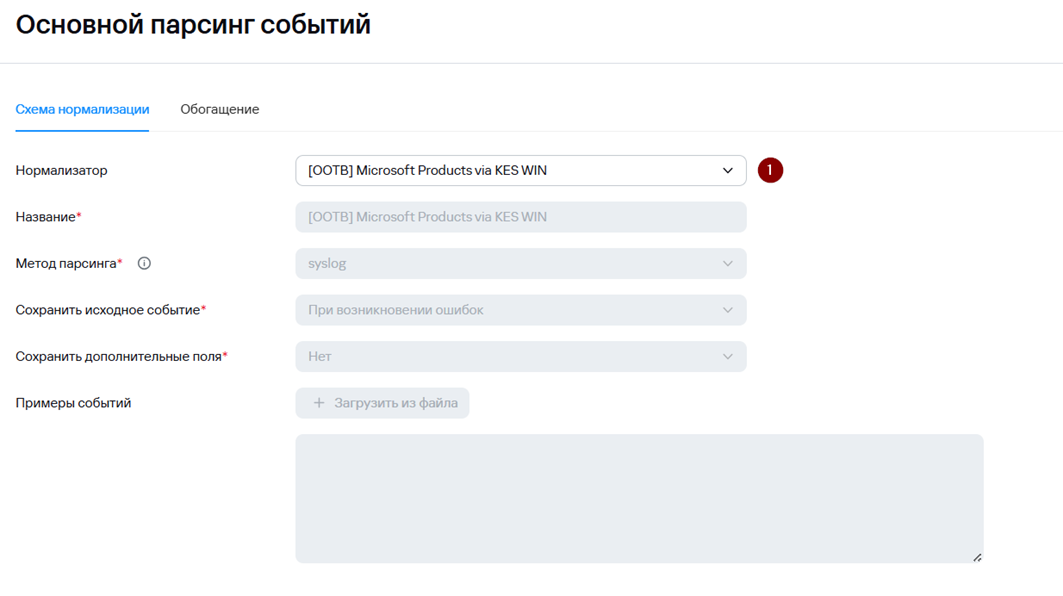Click the Название input field
The height and width of the screenshot is (596, 1063).
tap(521, 217)
